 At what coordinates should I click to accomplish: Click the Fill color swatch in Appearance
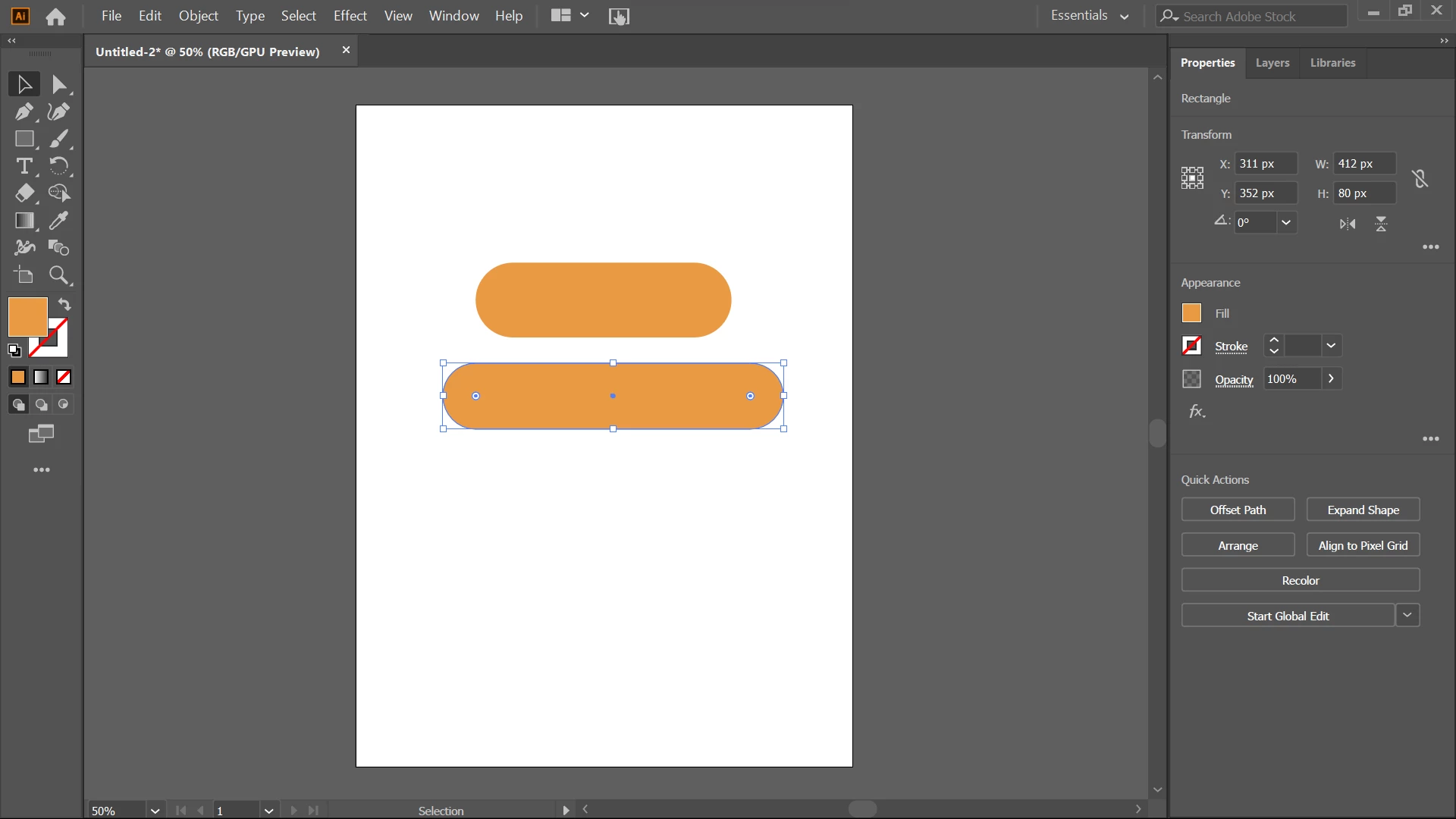1191,313
